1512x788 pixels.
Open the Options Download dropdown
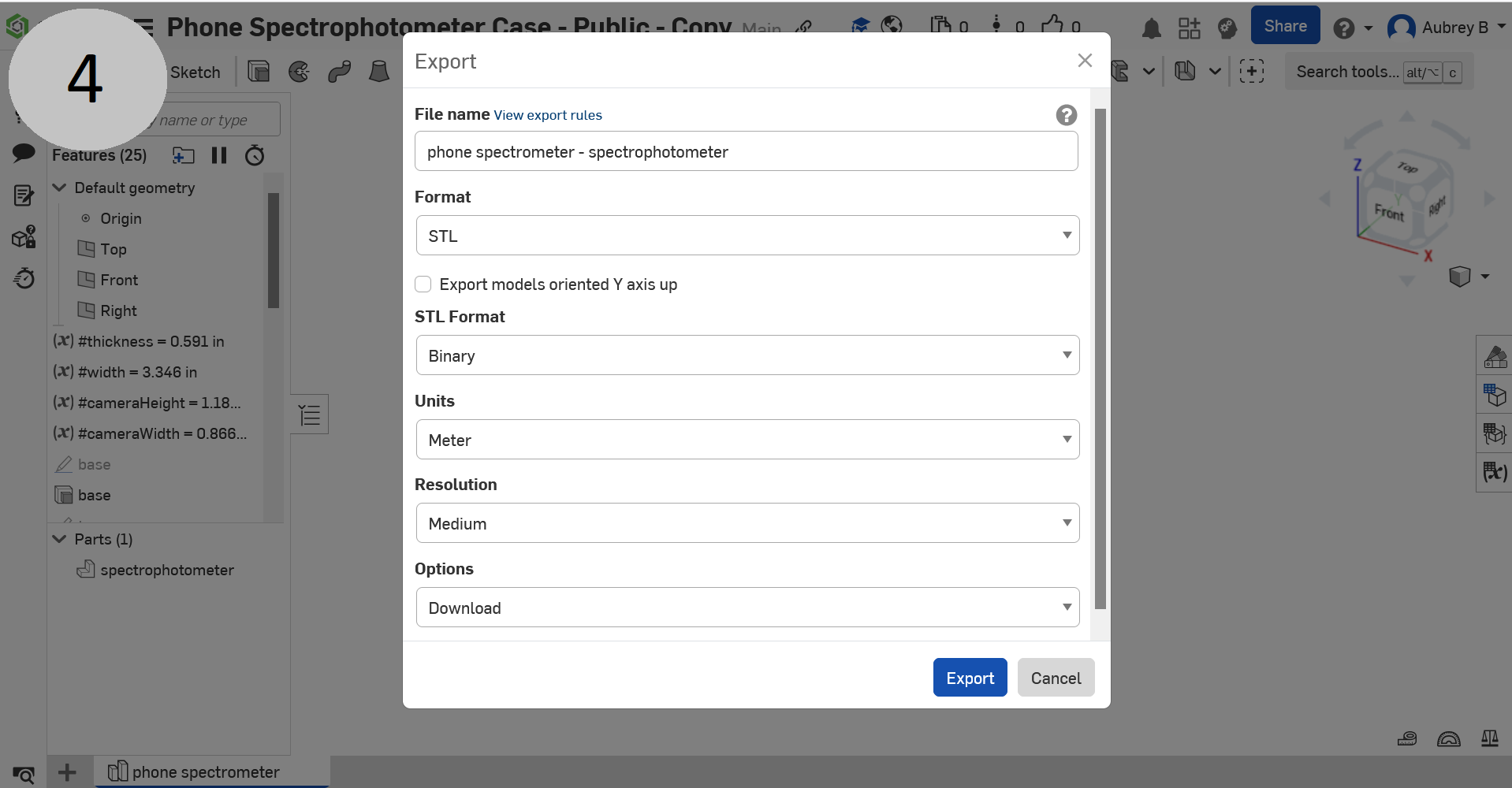pyautogui.click(x=747, y=608)
